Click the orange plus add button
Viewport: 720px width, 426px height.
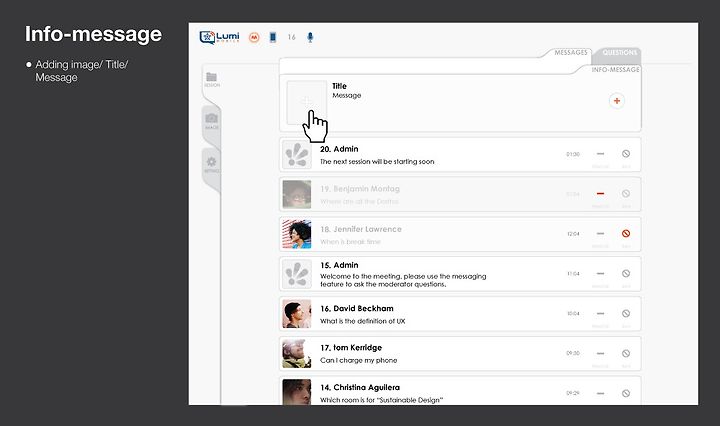(617, 101)
